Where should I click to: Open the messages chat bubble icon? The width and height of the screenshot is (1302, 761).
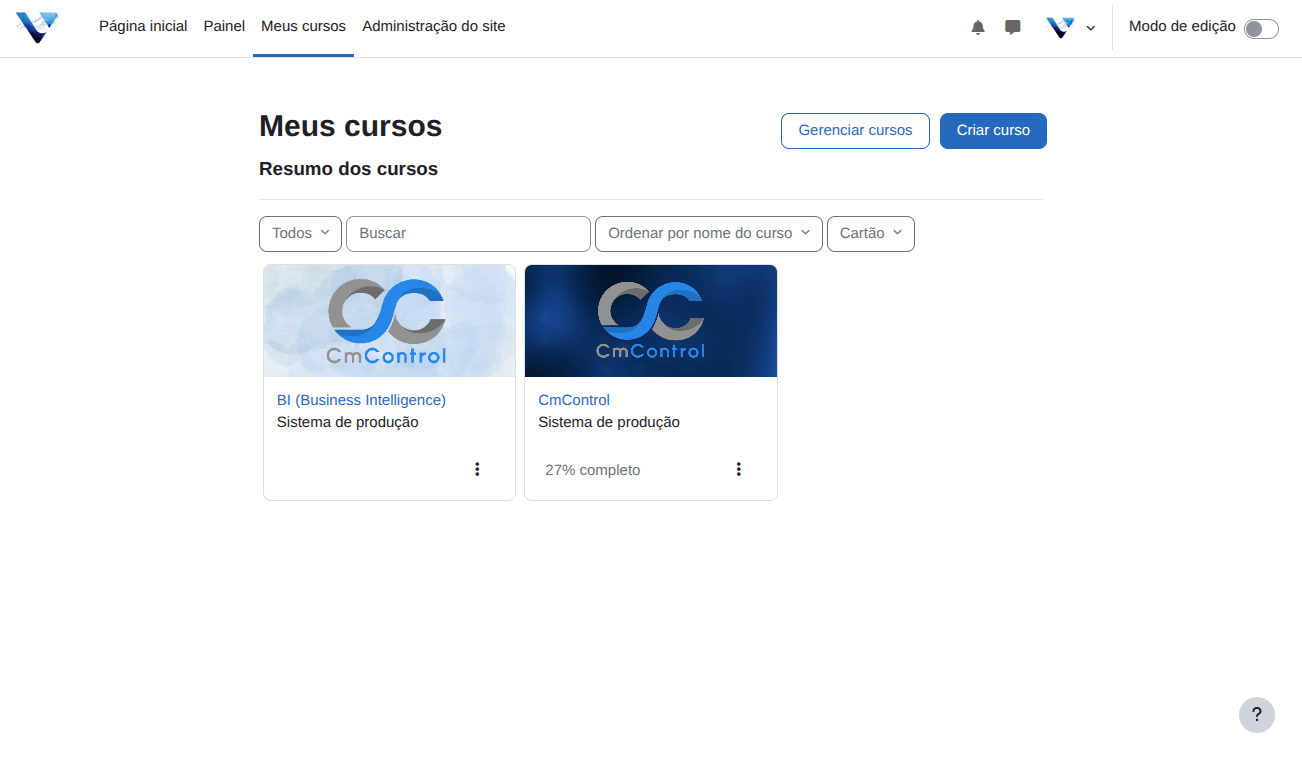point(1013,28)
